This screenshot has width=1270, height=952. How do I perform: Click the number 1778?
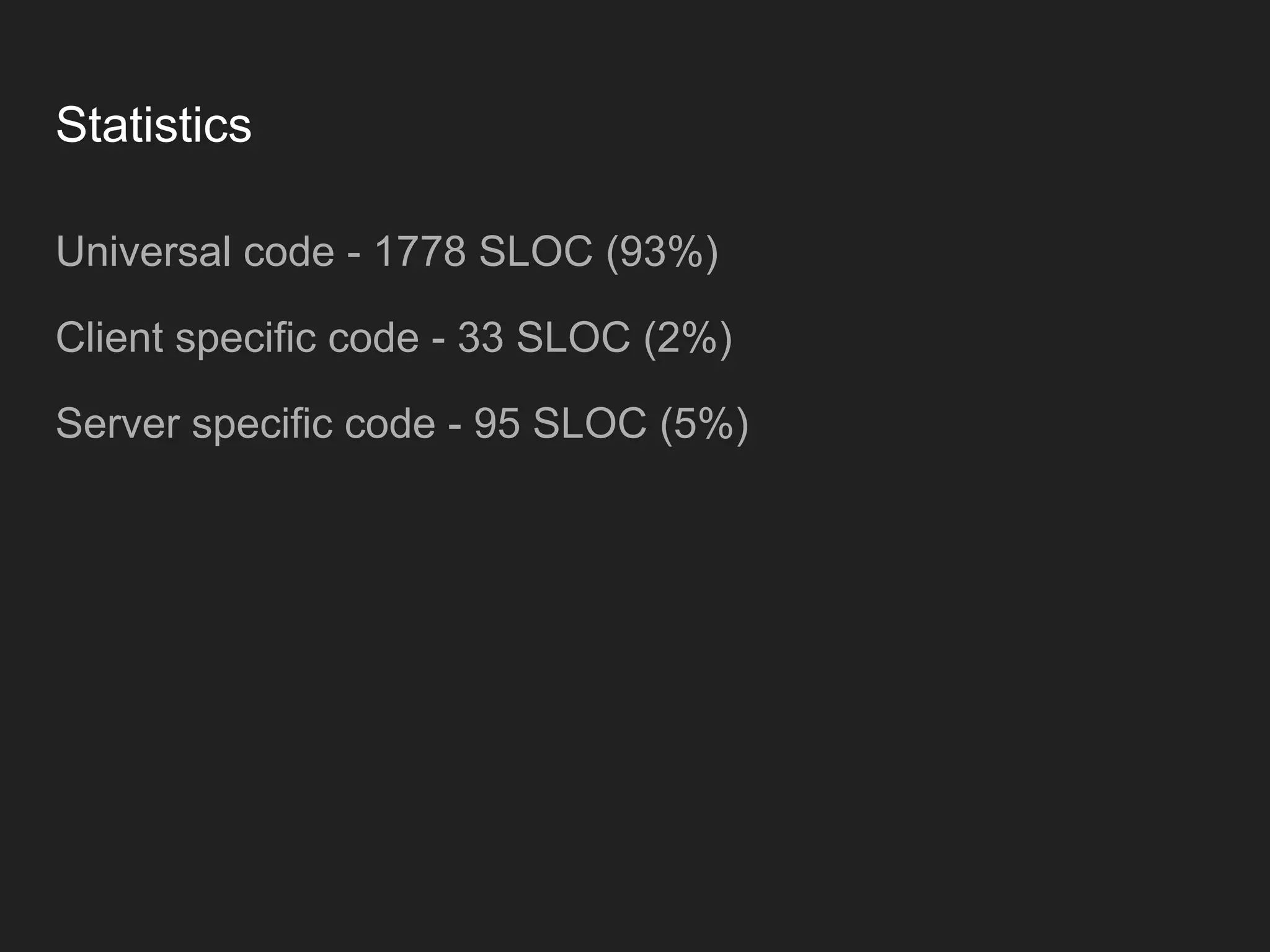tap(420, 252)
